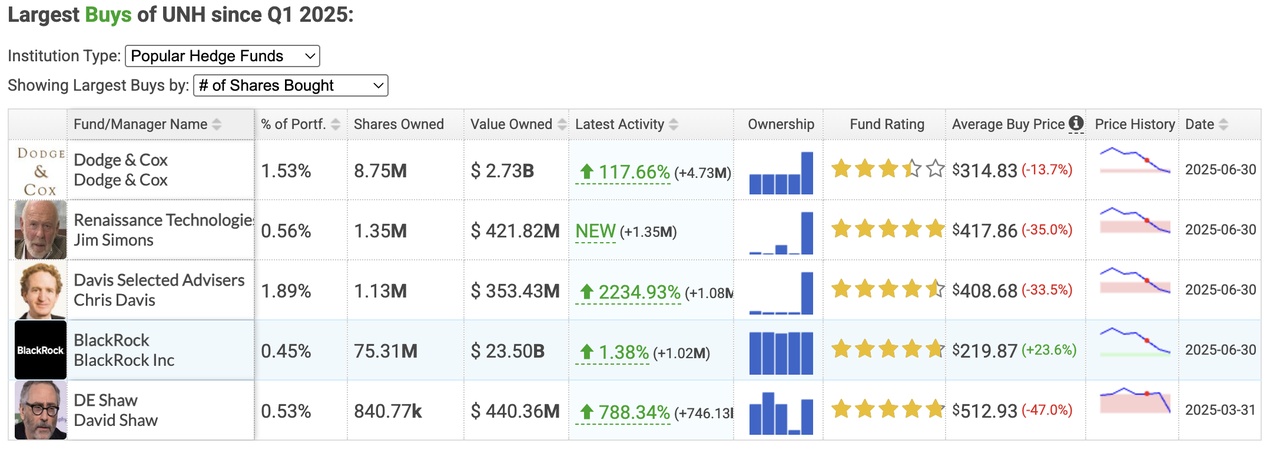Open the Davis Selected Advisers fund name
The image size is (1280, 456).
coord(159,280)
